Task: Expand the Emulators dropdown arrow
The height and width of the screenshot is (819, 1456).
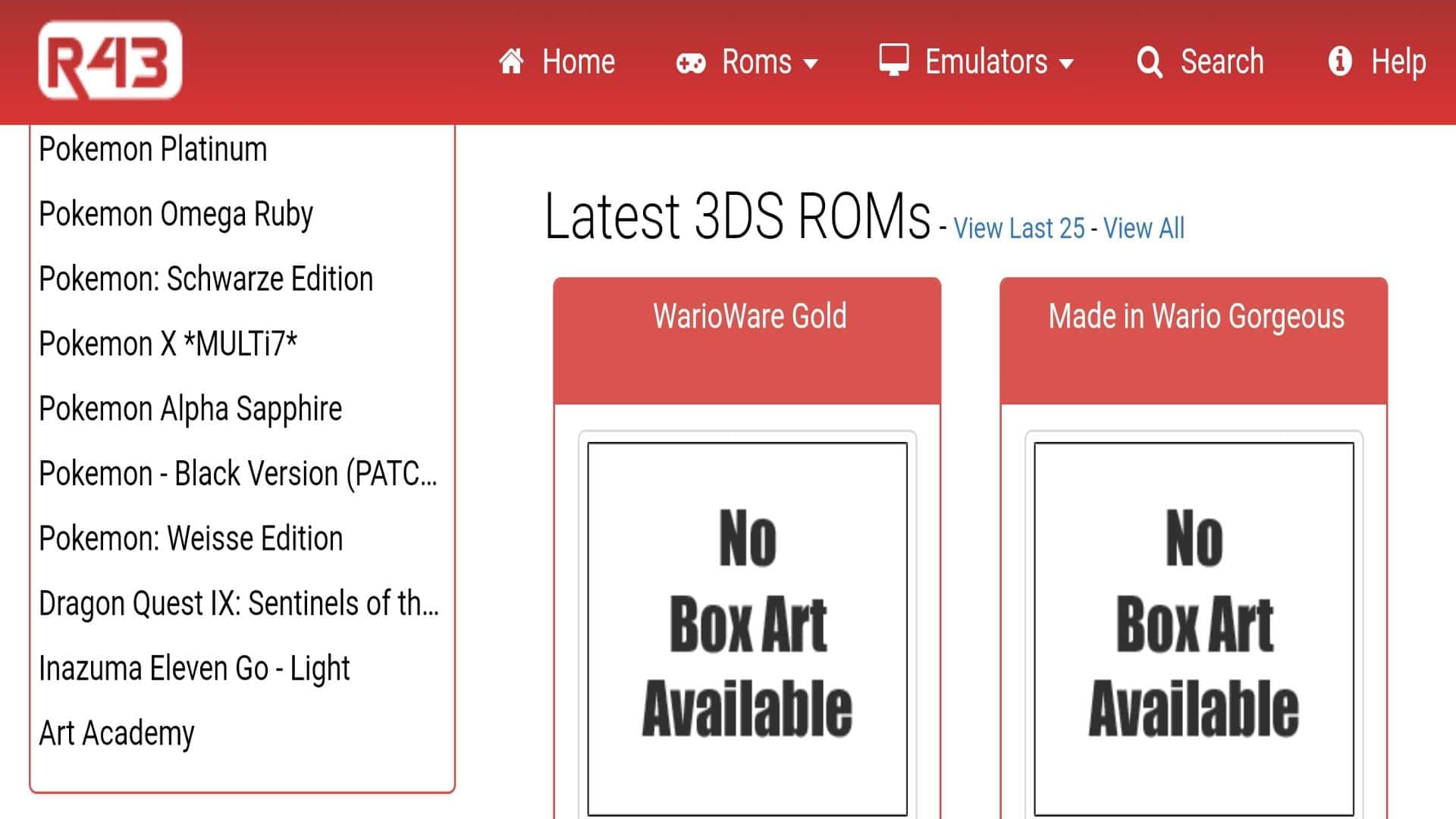Action: coord(1066,64)
